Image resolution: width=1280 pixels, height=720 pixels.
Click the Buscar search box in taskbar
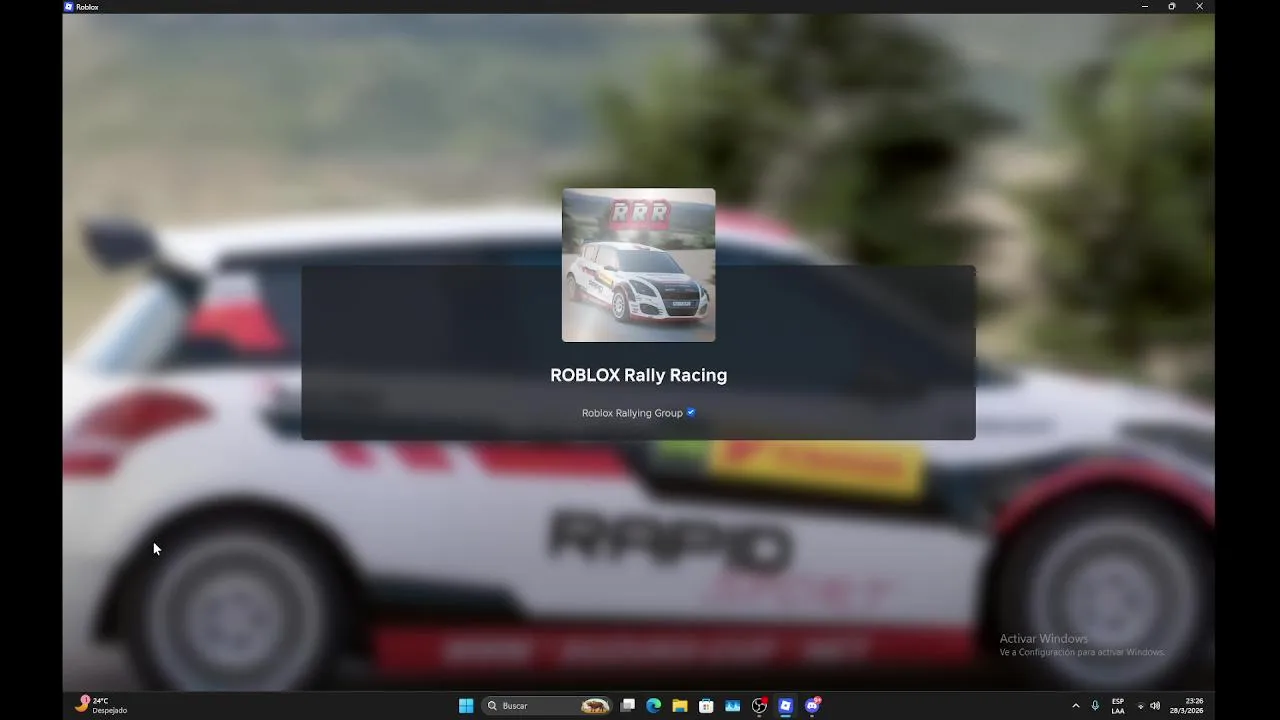(547, 706)
